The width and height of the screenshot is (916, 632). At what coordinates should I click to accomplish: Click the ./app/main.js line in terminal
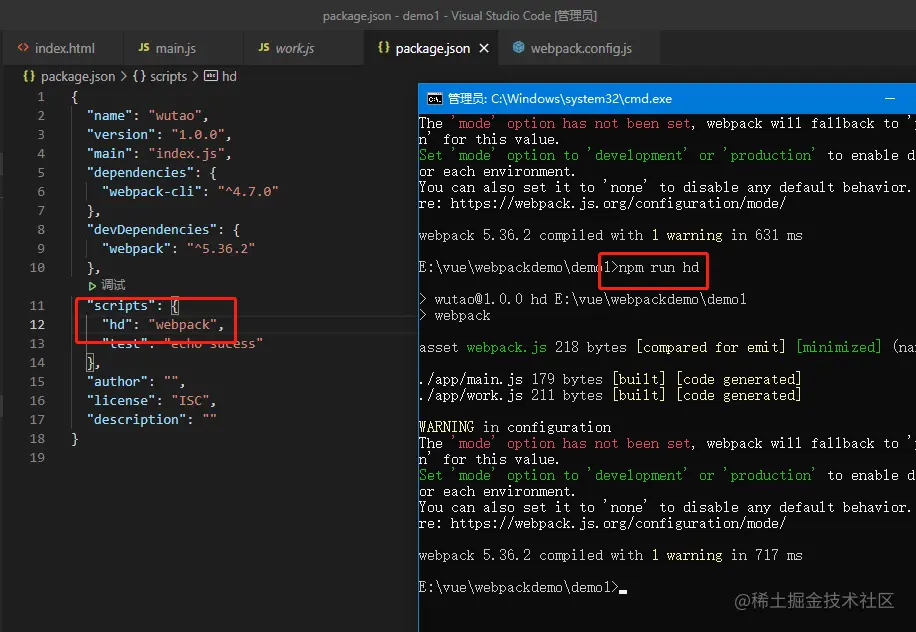click(610, 380)
